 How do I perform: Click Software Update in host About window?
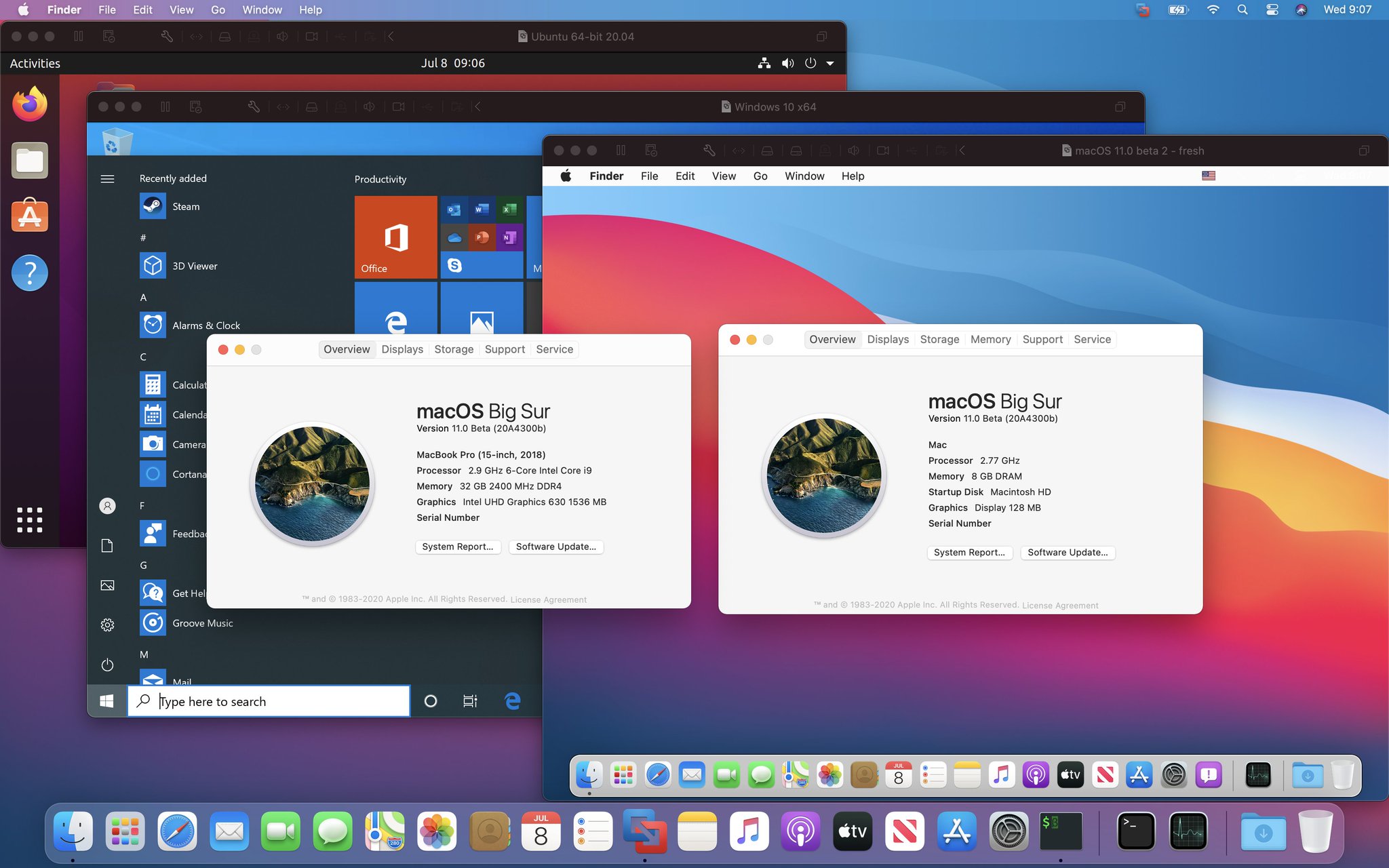coord(556,547)
